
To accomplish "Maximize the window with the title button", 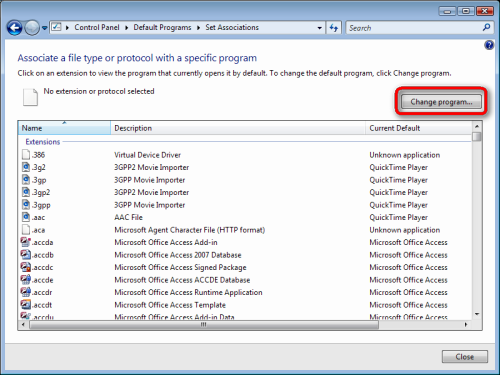I will coord(466,11).
